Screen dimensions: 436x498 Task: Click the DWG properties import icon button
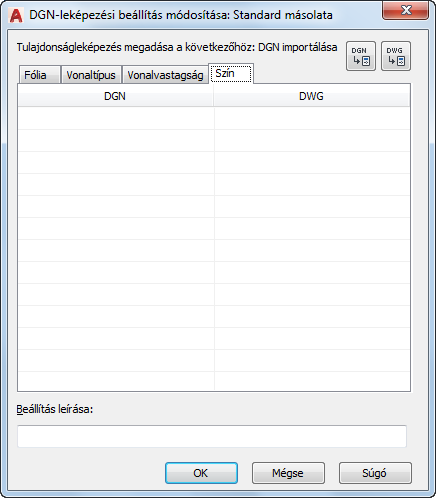396,56
